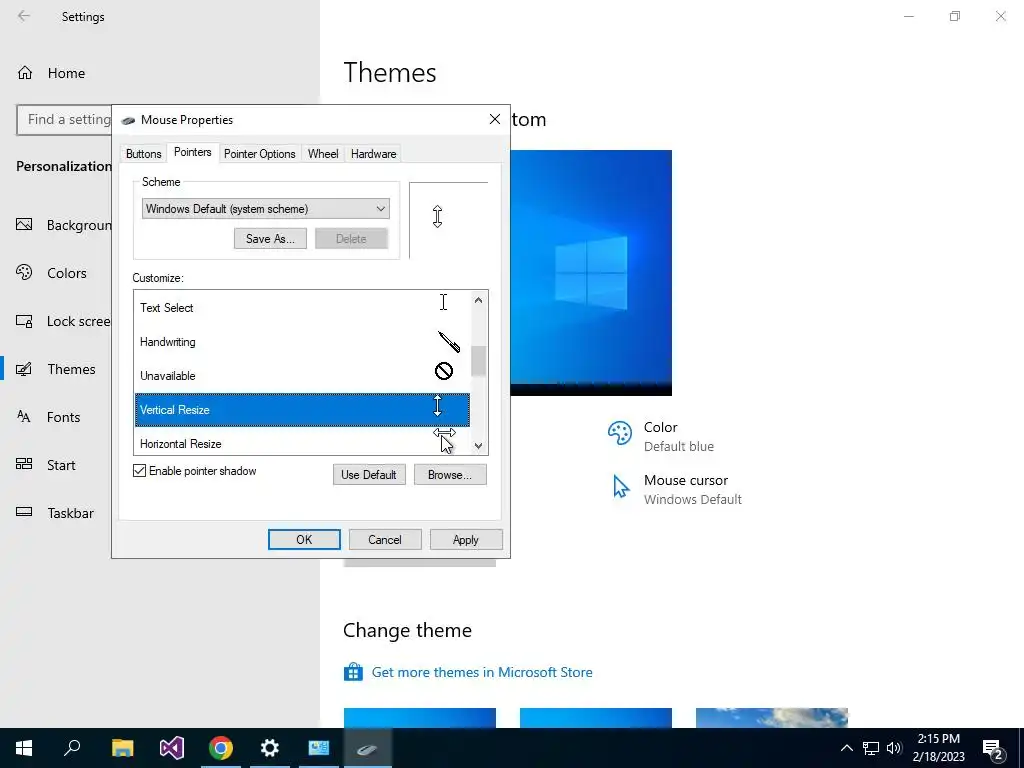Image resolution: width=1024 pixels, height=768 pixels.
Task: Click the Find a setting search box
Action: click(64, 120)
